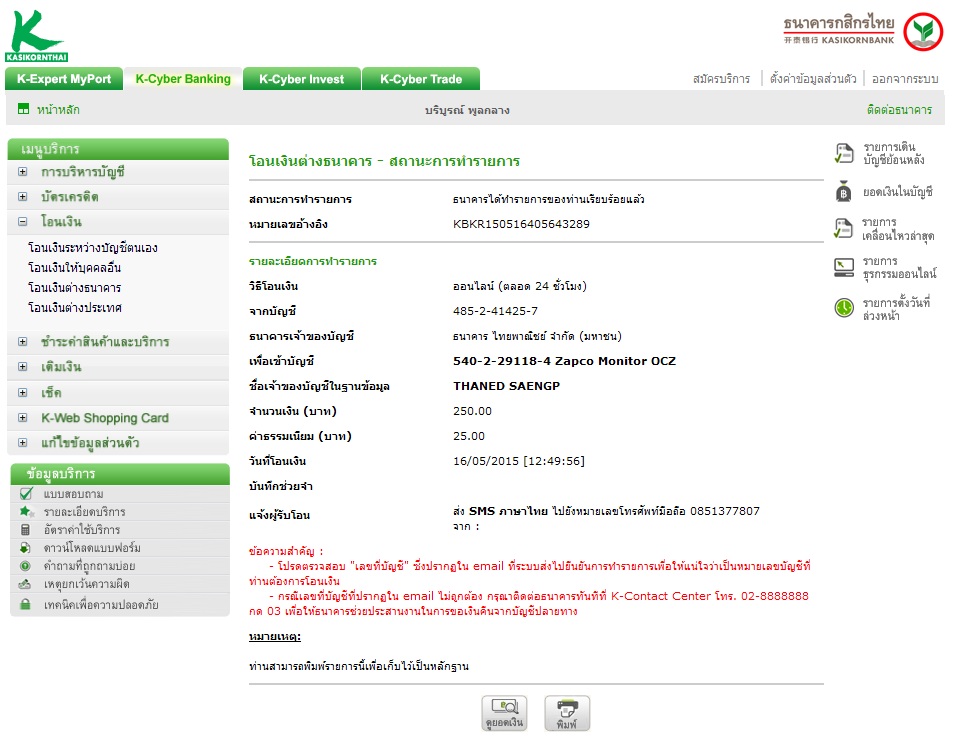Expand the การบริหารบัญชี menu section
963x743 pixels.
pos(23,172)
